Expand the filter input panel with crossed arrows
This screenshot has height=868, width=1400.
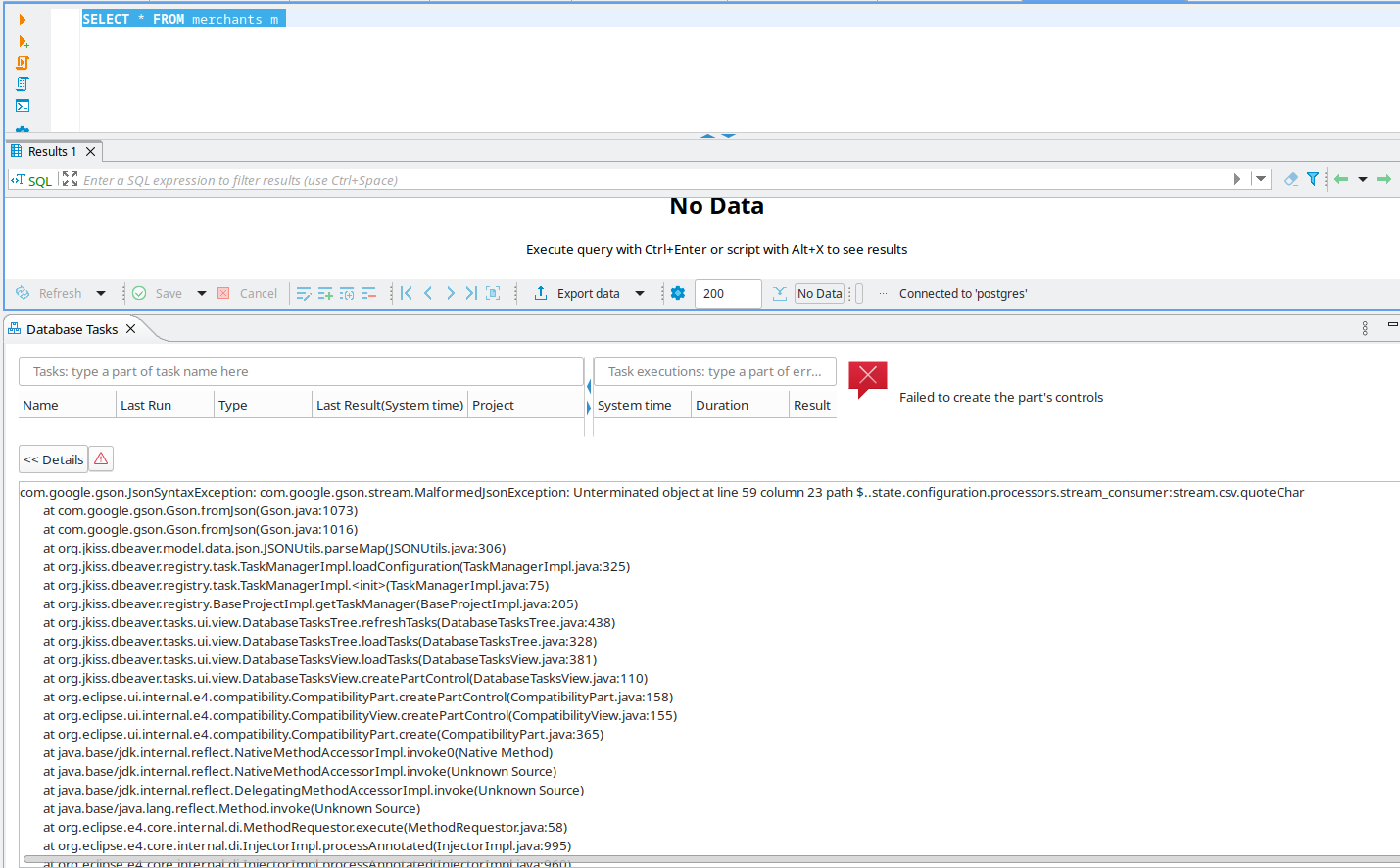[68, 179]
